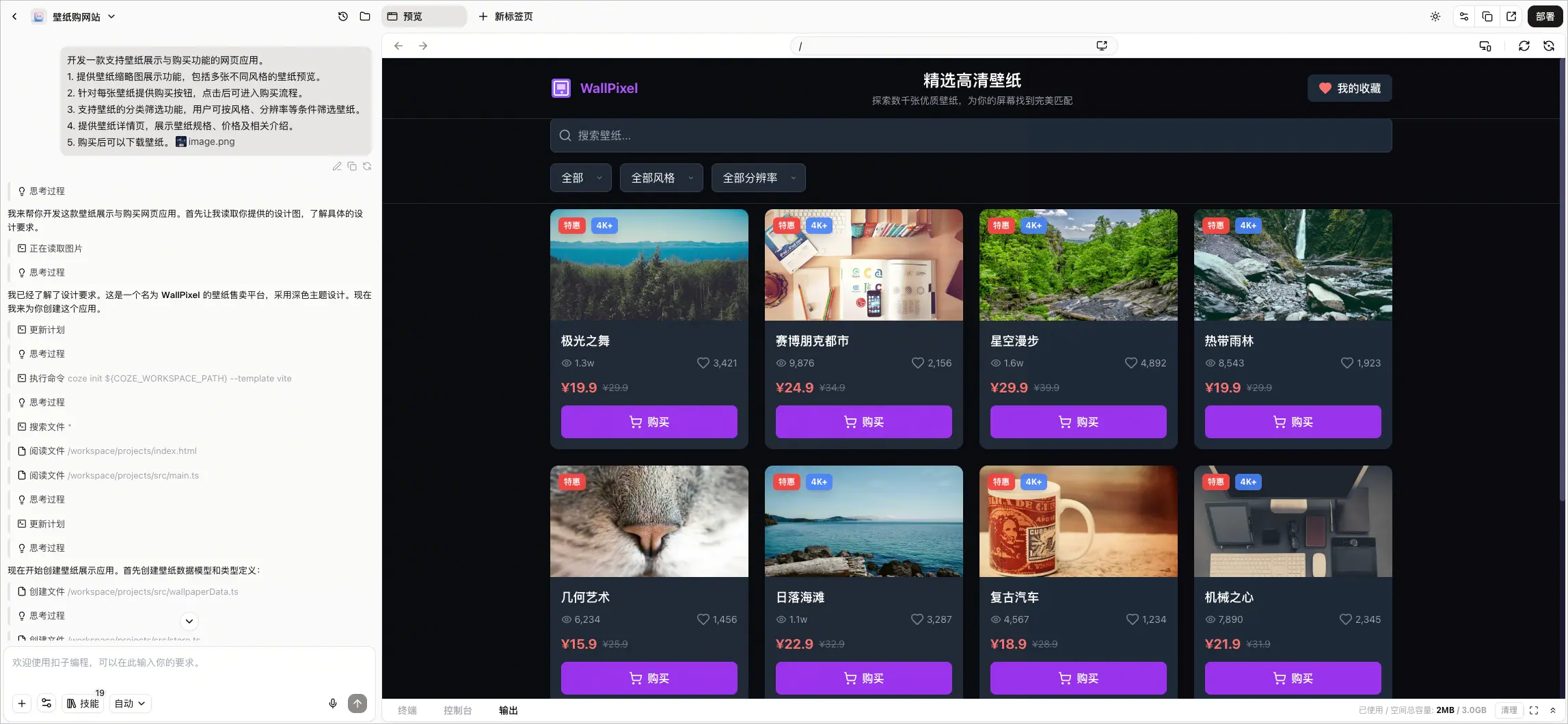Focus the 搜索壁纸 search field
The height and width of the screenshot is (724, 1568).
click(971, 135)
